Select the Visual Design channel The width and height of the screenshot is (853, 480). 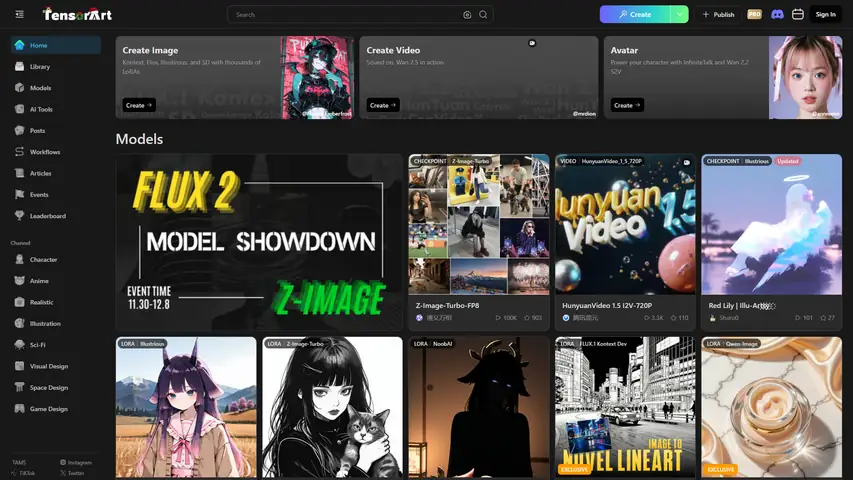point(55,366)
